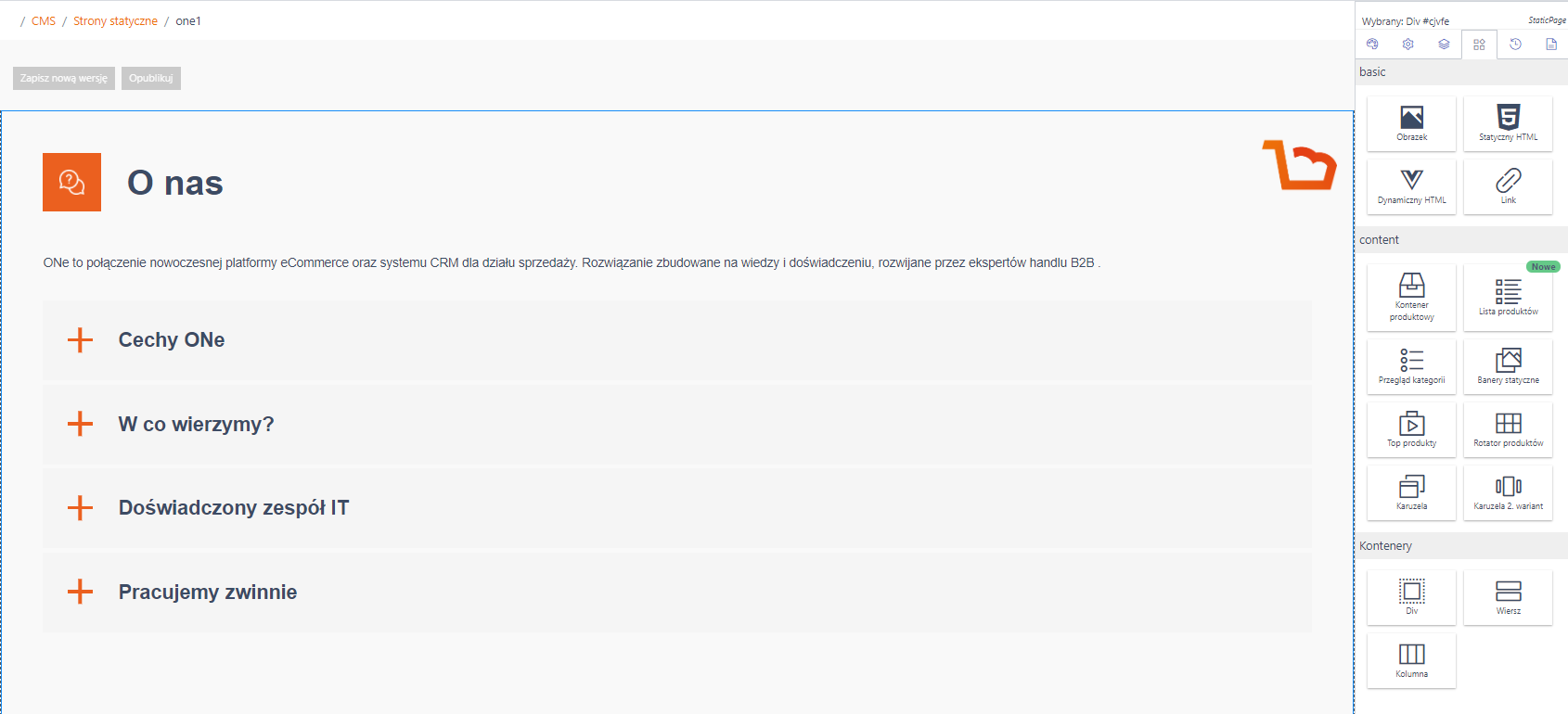The image size is (1568, 714).
Task: Click the one1 breadcrumb entry
Action: (188, 21)
